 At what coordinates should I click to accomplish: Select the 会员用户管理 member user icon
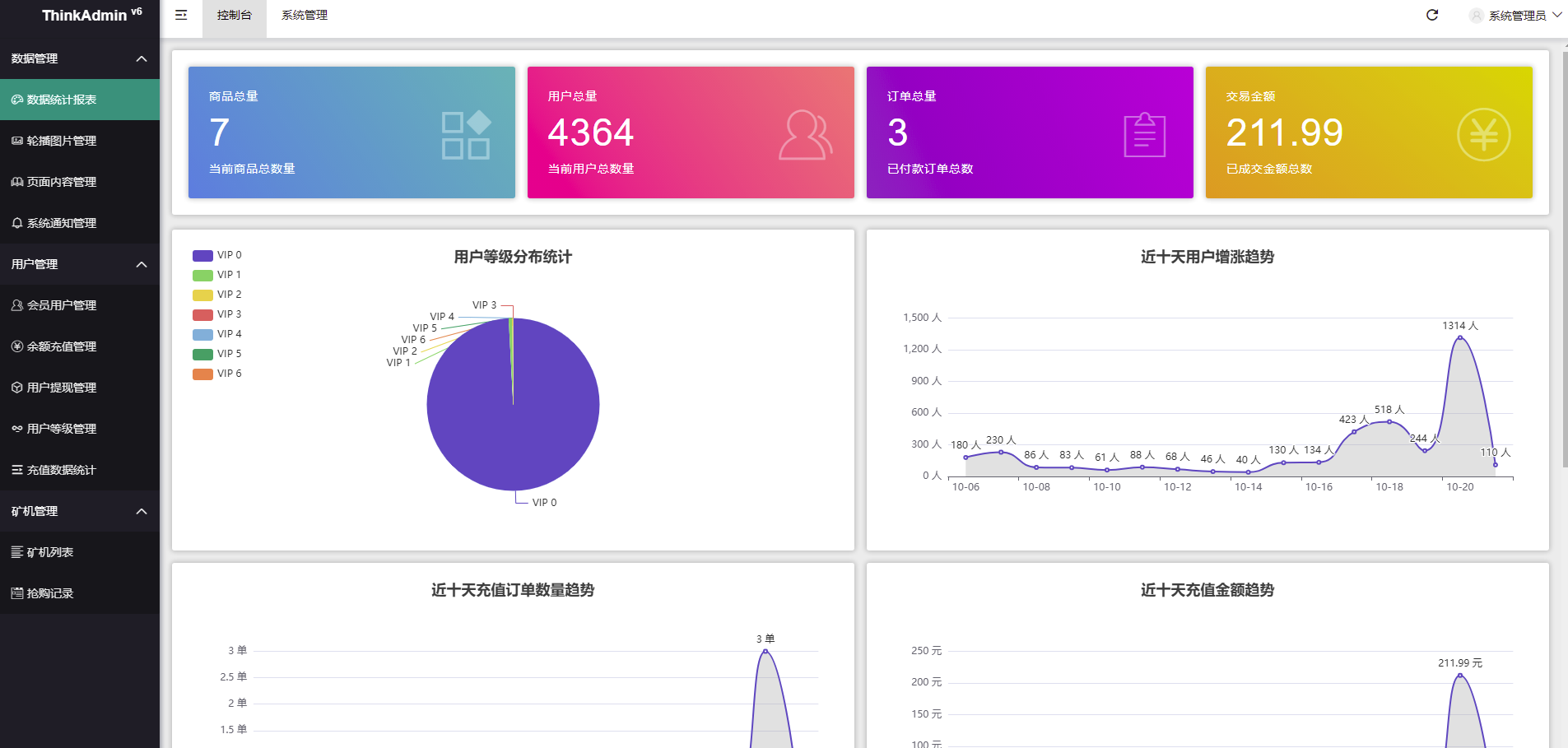[x=17, y=305]
